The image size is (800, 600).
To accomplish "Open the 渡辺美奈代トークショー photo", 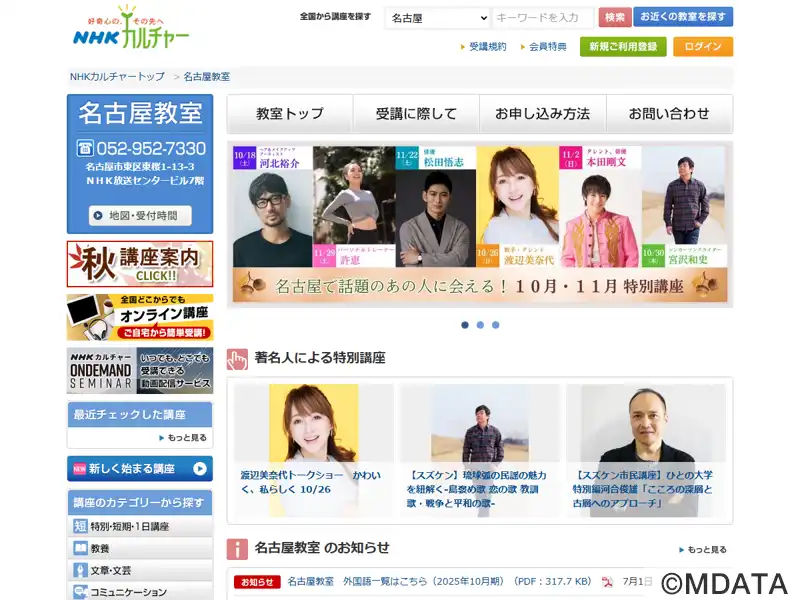I will pyautogui.click(x=313, y=423).
